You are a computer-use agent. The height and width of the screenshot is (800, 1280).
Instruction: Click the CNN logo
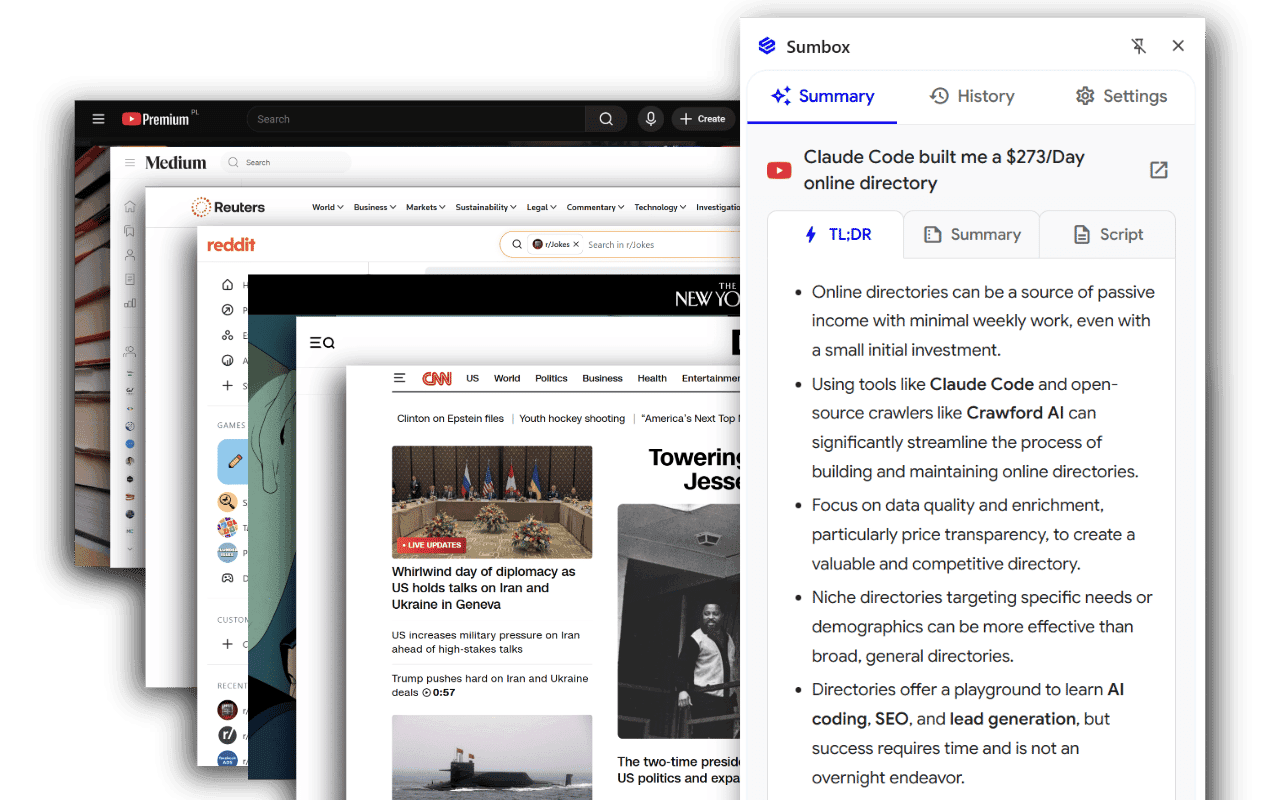click(437, 378)
